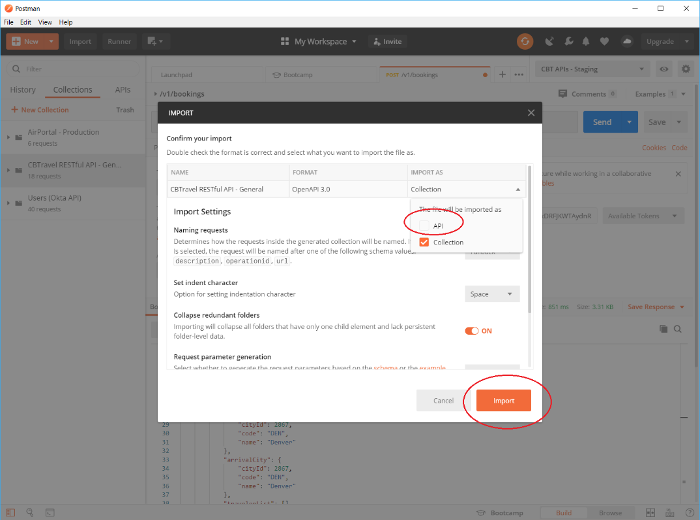Click the copy response icon
700x520 pixels.
[663, 329]
